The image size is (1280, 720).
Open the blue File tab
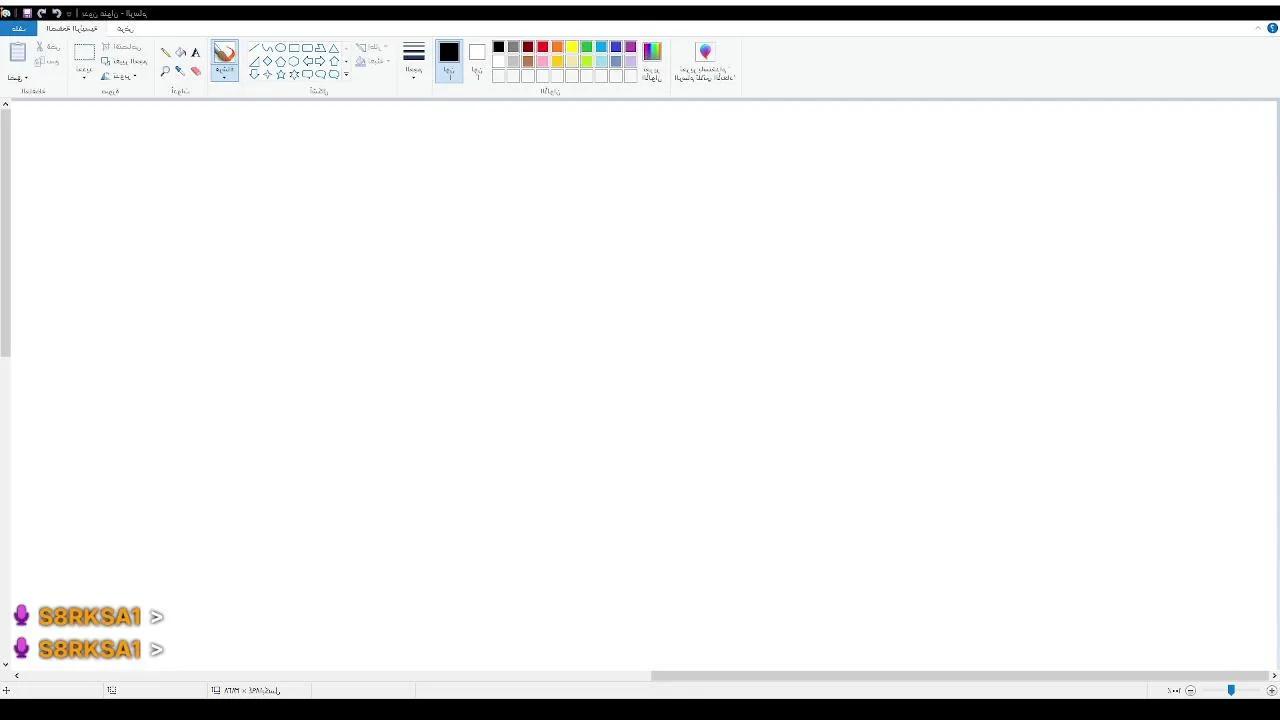[x=18, y=28]
